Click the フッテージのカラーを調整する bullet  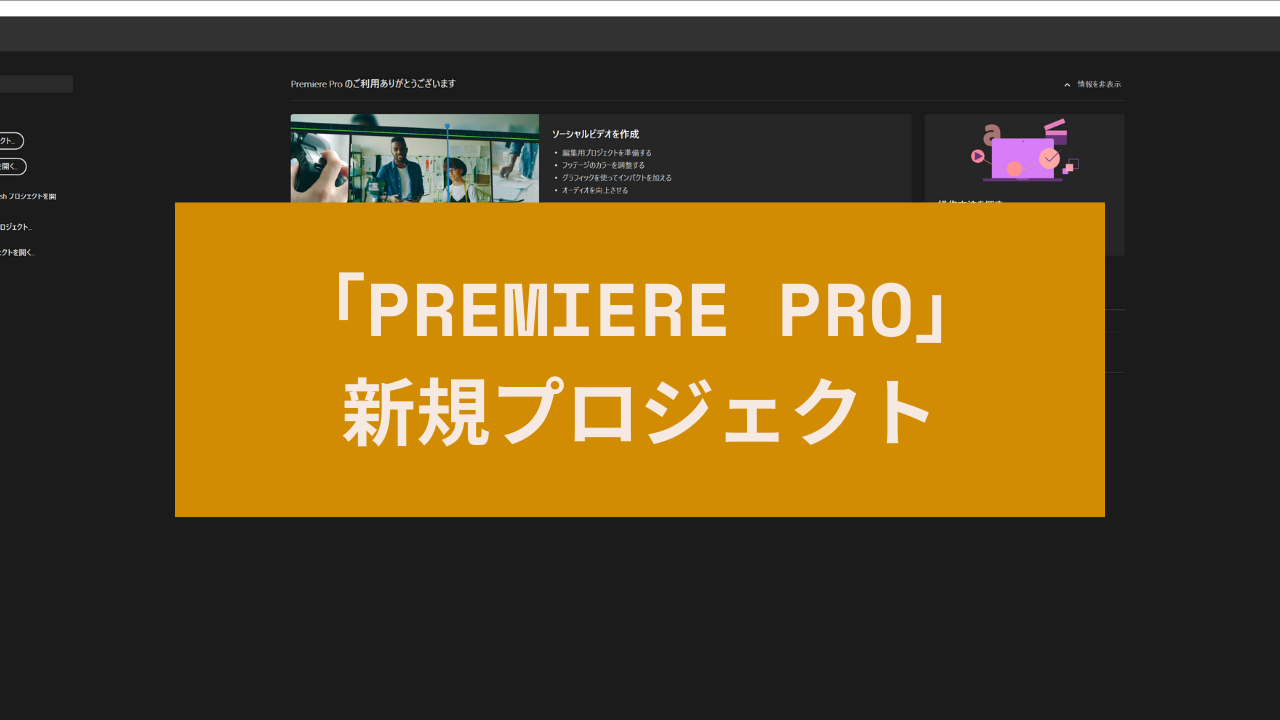point(603,165)
